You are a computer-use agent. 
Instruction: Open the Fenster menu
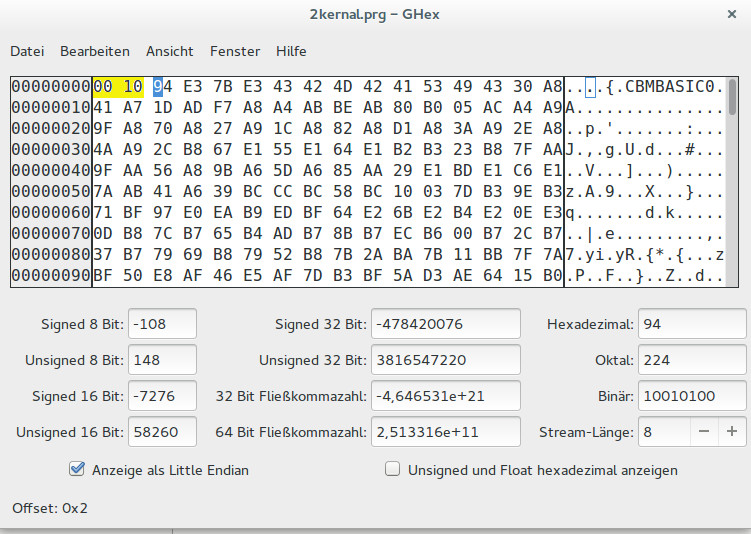point(235,51)
